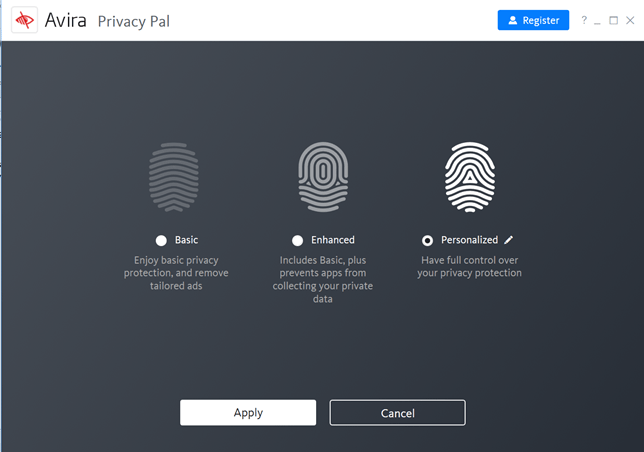Screen dimensions: 644x452
Task: Edit Personalized settings via pencil icon
Action: 508,240
